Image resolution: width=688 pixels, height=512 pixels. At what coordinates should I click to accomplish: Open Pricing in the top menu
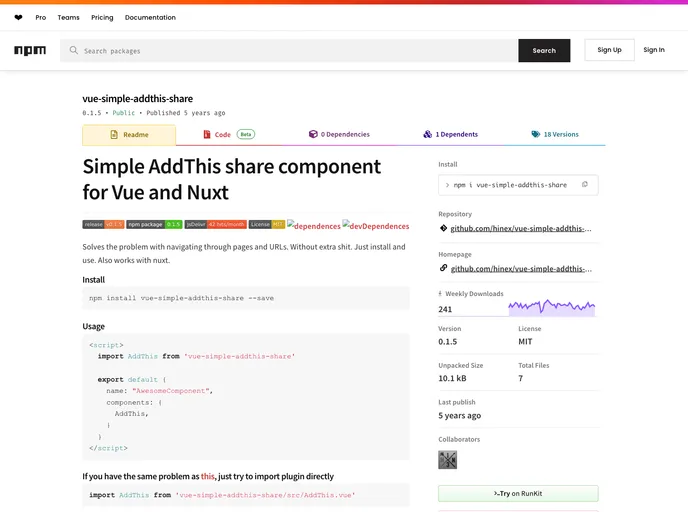102,18
